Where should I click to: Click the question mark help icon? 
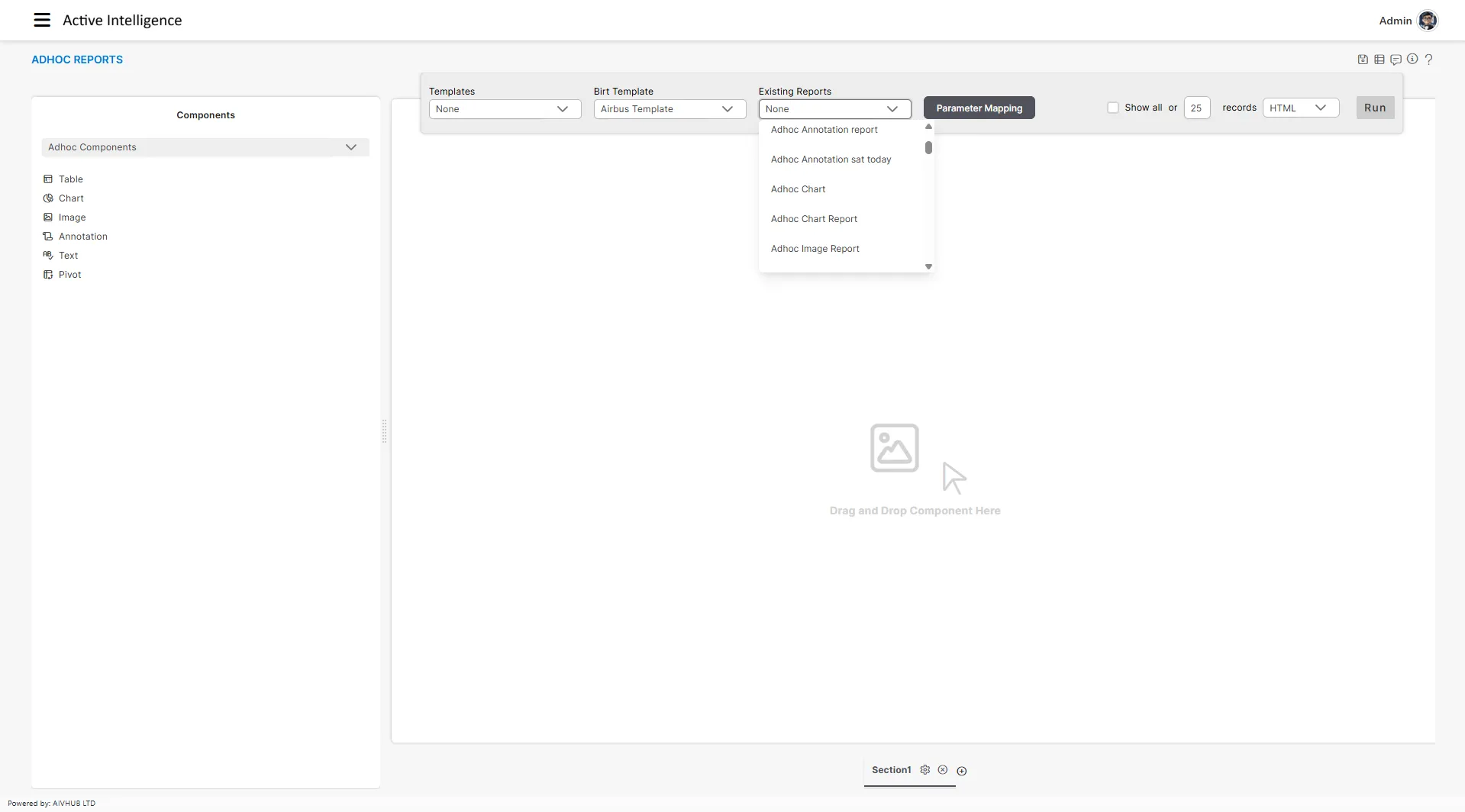click(x=1429, y=60)
